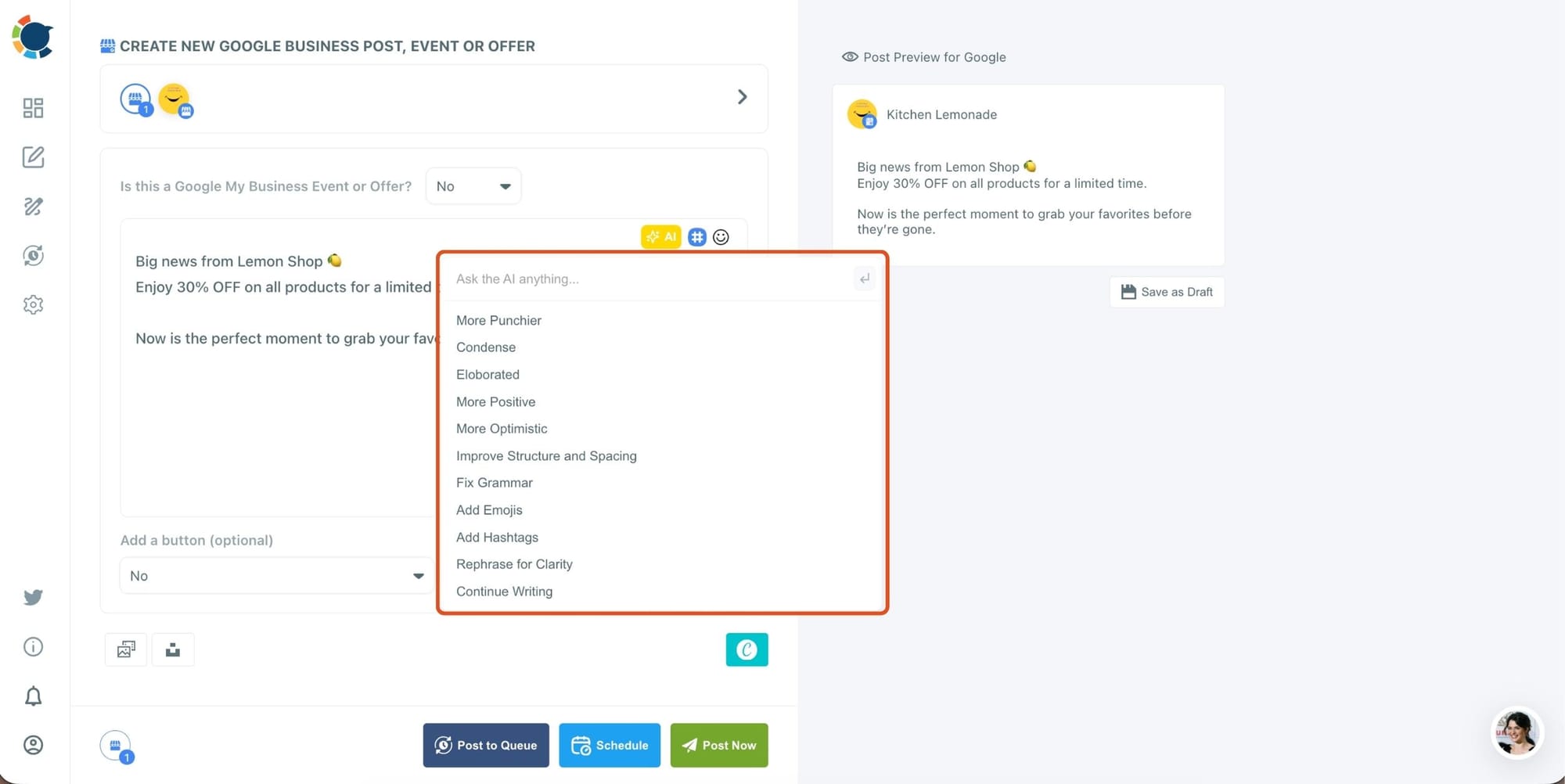Viewport: 1565px width, 784px height.
Task: Click the add image icon below editor
Action: point(126,649)
